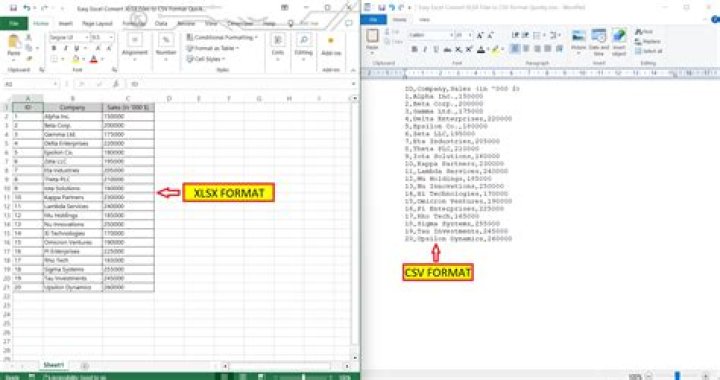Click the Insert Function fx button
The width and height of the screenshot is (720, 380).
116,84
